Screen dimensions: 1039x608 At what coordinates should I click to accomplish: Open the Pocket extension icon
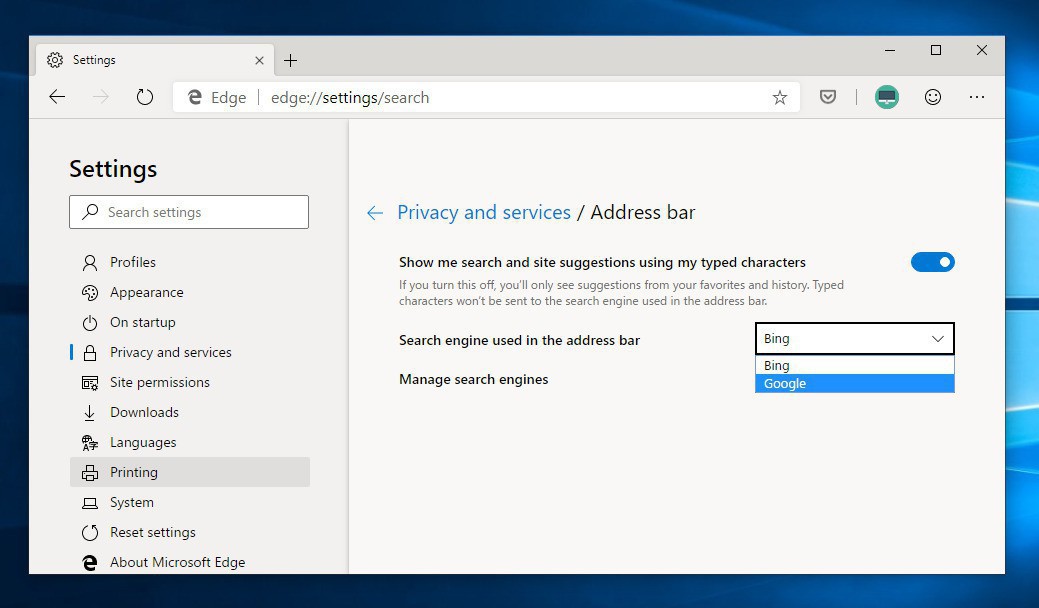point(828,97)
